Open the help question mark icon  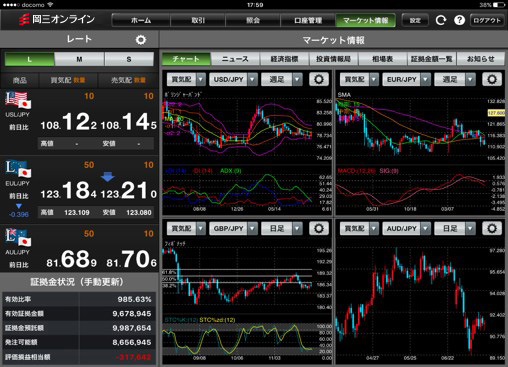pyautogui.click(x=459, y=20)
